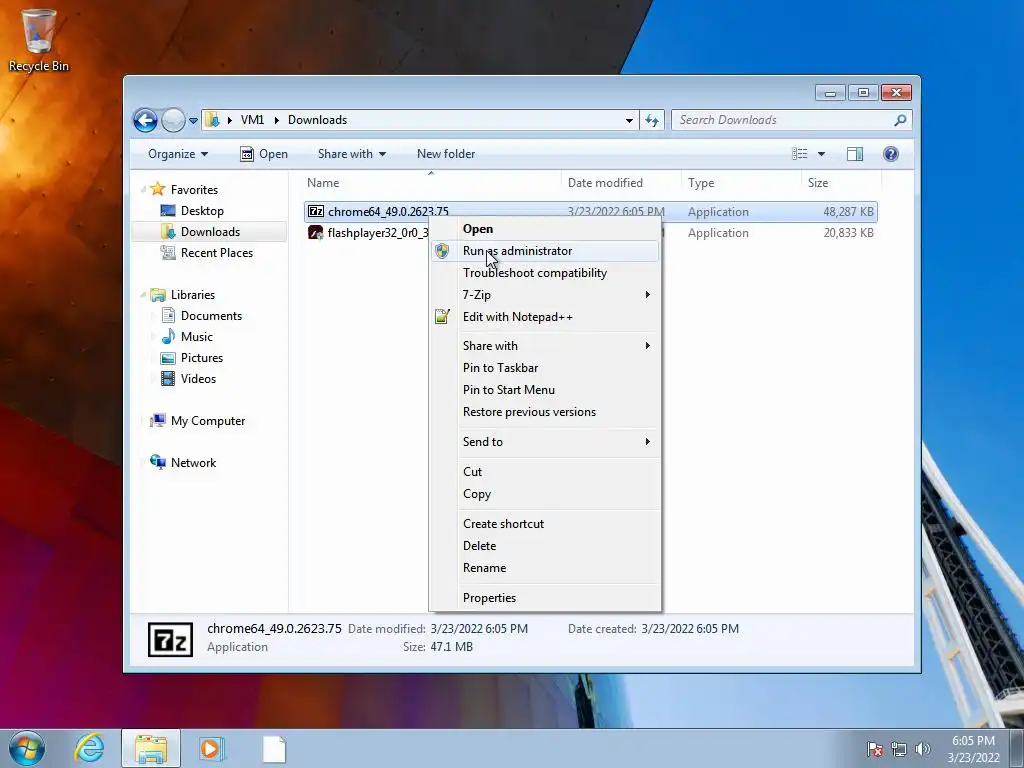Select Desktop under Favorites
Image resolution: width=1024 pixels, height=768 pixels.
202,211
